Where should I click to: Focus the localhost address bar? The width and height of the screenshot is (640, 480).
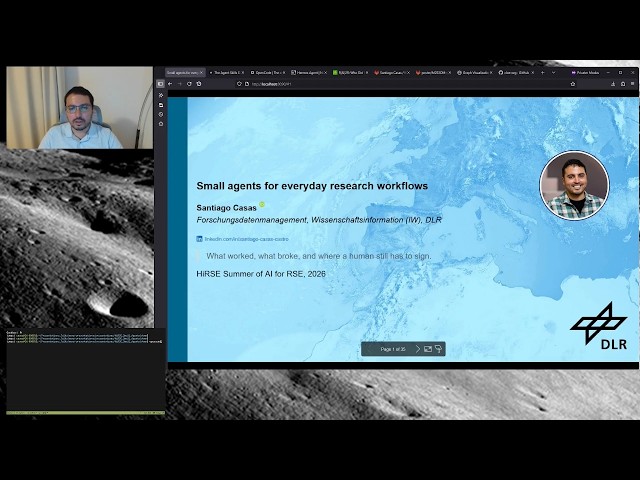click(x=404, y=84)
